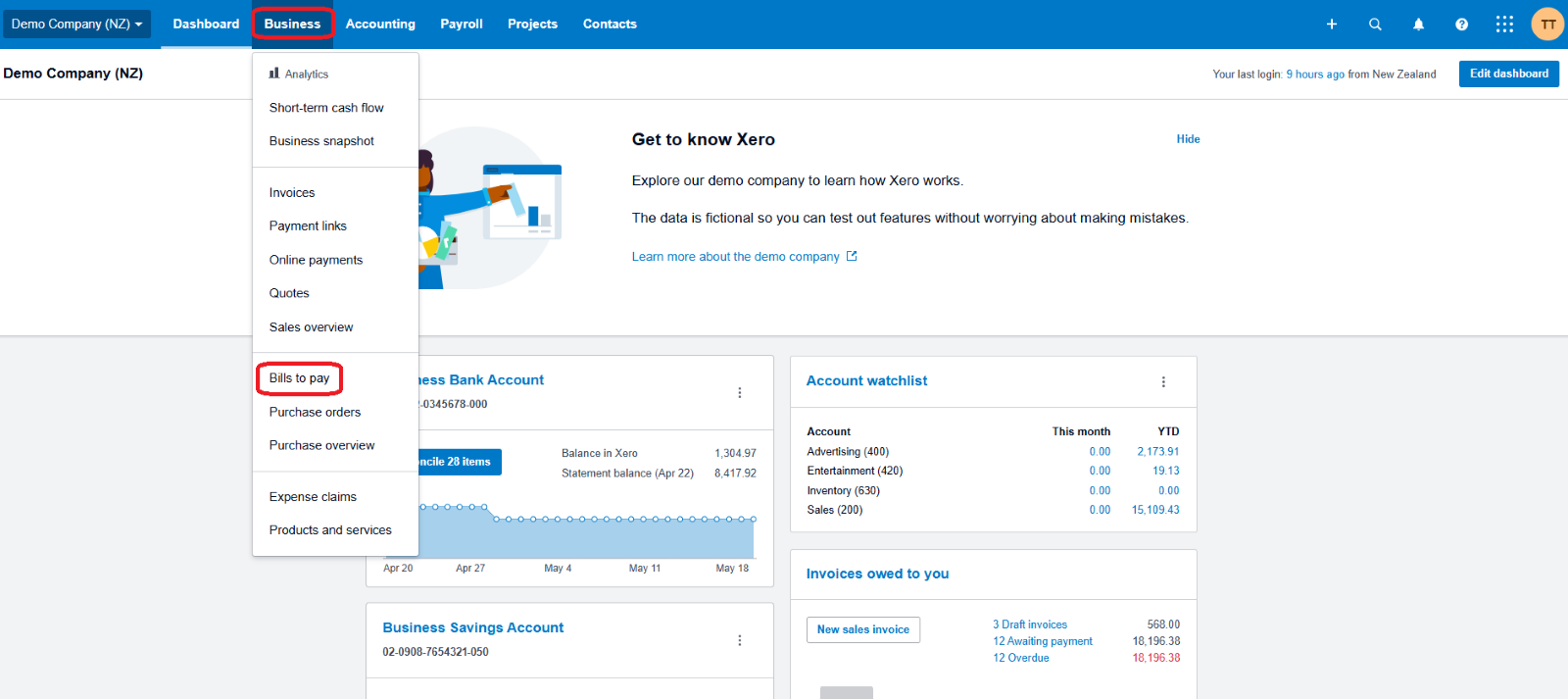Image resolution: width=1568 pixels, height=699 pixels.
Task: Open the Projects menu
Action: point(532,25)
